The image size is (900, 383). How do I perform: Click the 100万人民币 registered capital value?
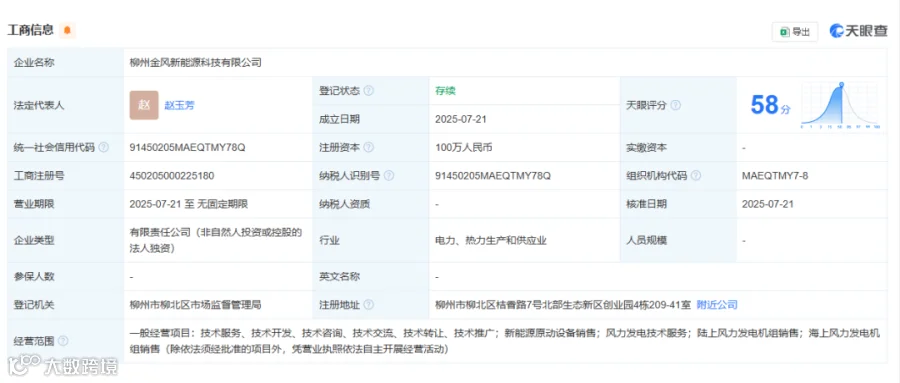[x=464, y=148]
